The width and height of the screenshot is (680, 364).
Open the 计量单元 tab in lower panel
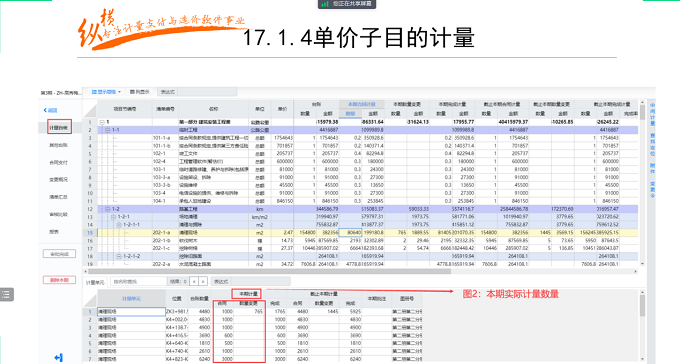95,282
